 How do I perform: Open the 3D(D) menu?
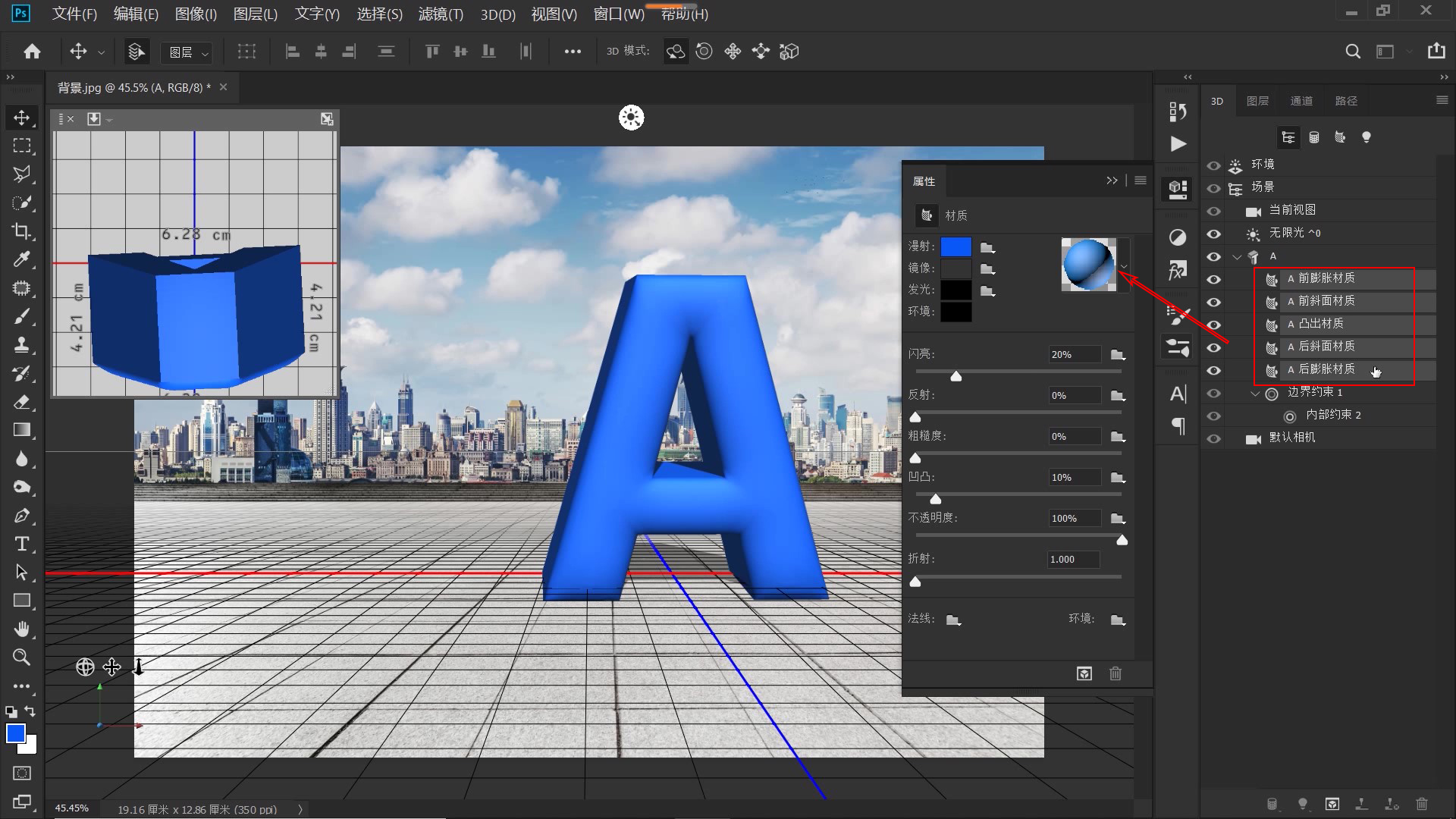click(x=497, y=14)
